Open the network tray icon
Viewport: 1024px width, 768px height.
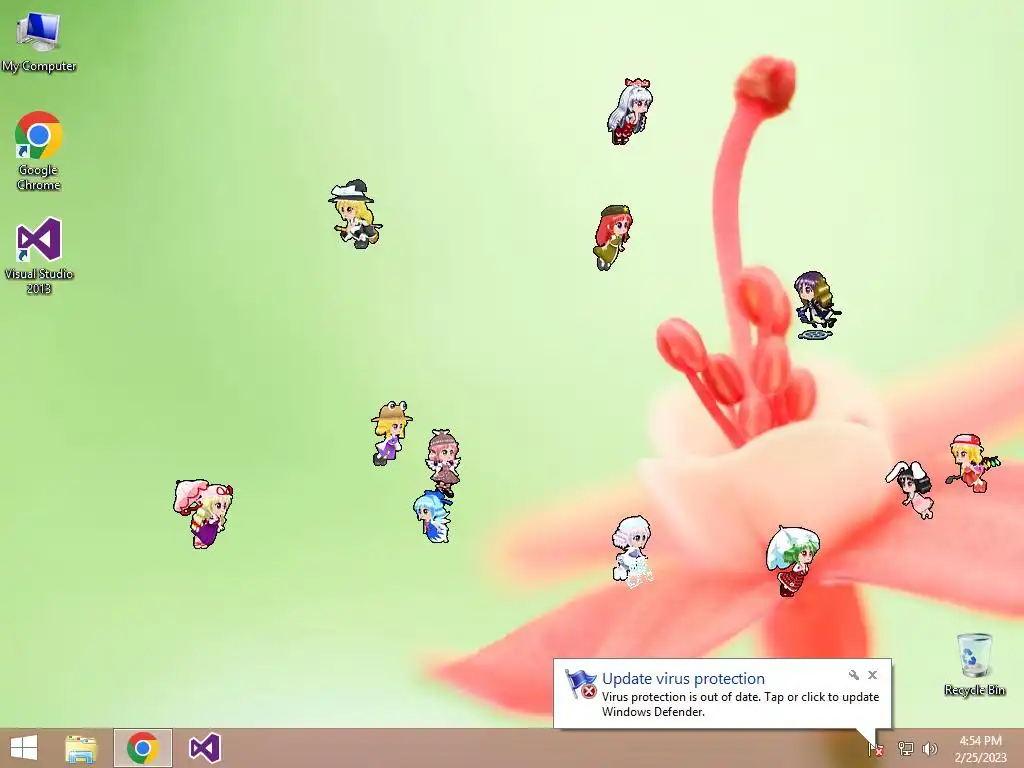[905, 749]
